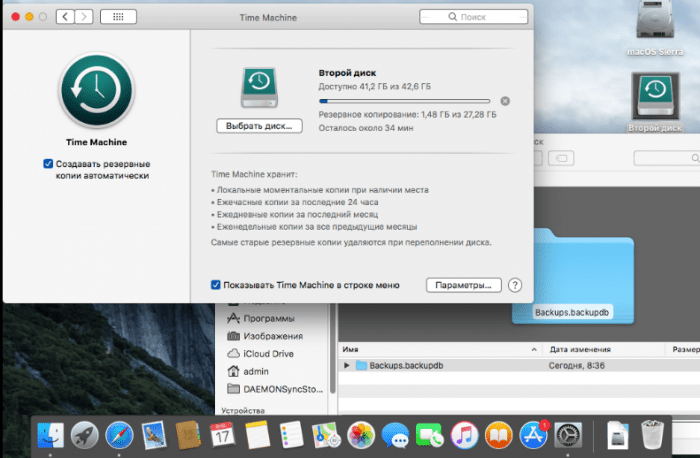
Task: Show all preferences grid button
Action: pyautogui.click(x=118, y=17)
